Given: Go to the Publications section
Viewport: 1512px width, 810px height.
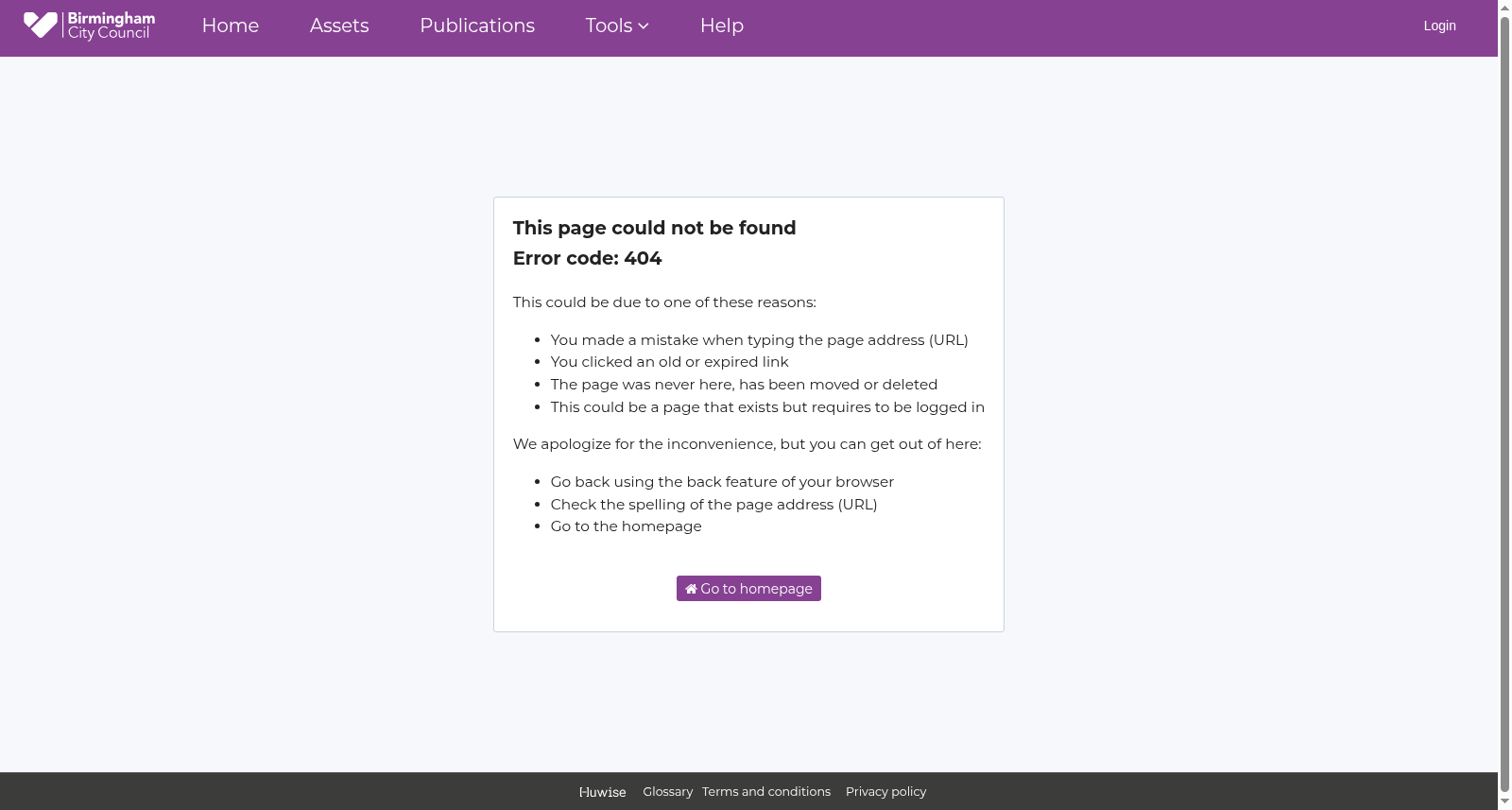Looking at the screenshot, I should (x=477, y=26).
